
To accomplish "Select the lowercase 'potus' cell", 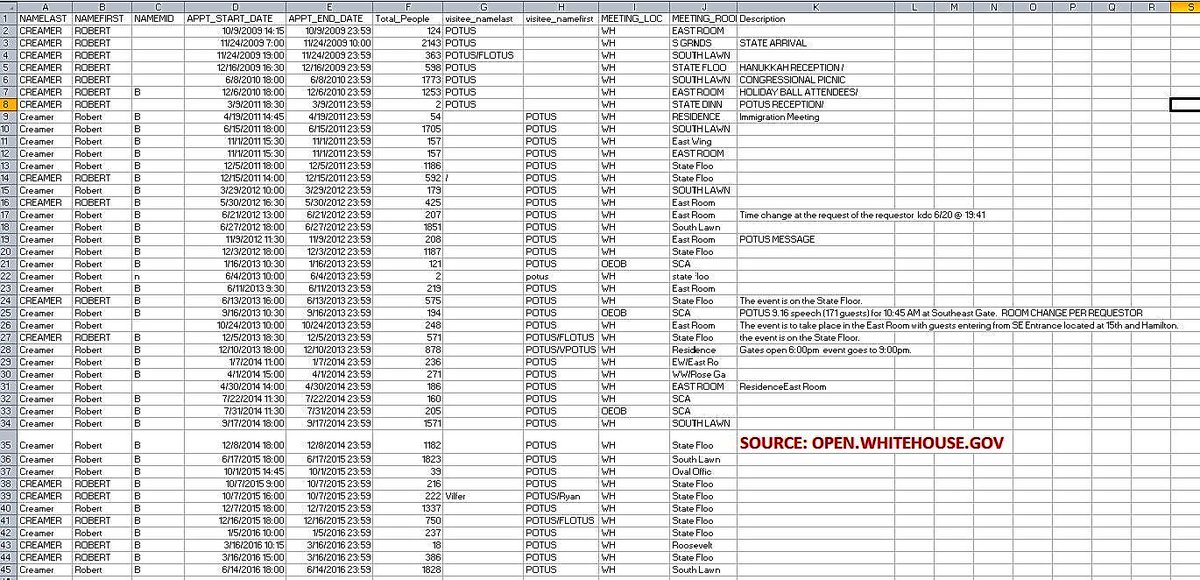I will [560, 276].
